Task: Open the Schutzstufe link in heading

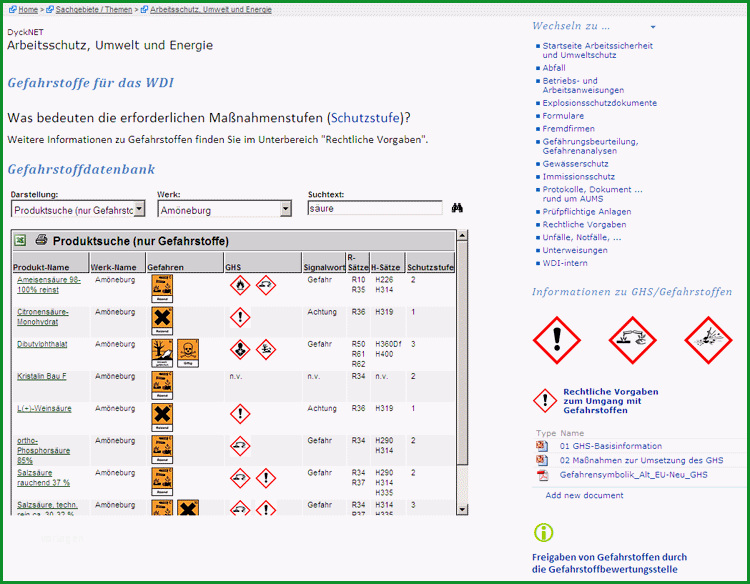Action: pos(365,118)
